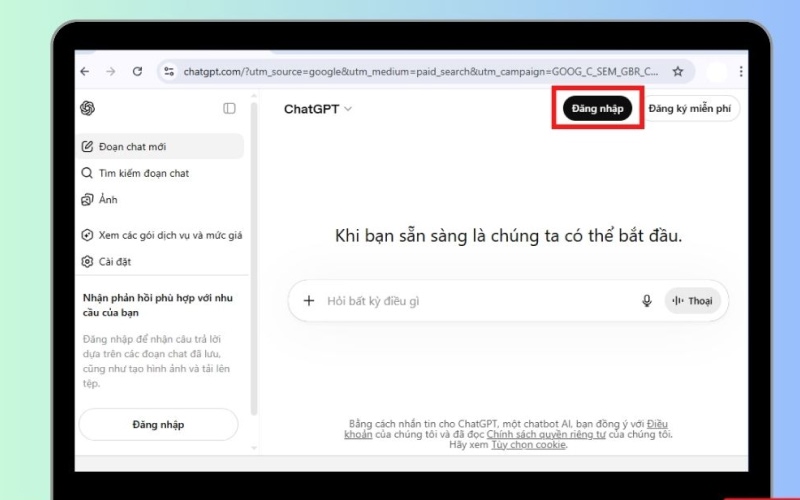The height and width of the screenshot is (500, 800).
Task: Click the browser back arrow
Action: click(x=85, y=71)
